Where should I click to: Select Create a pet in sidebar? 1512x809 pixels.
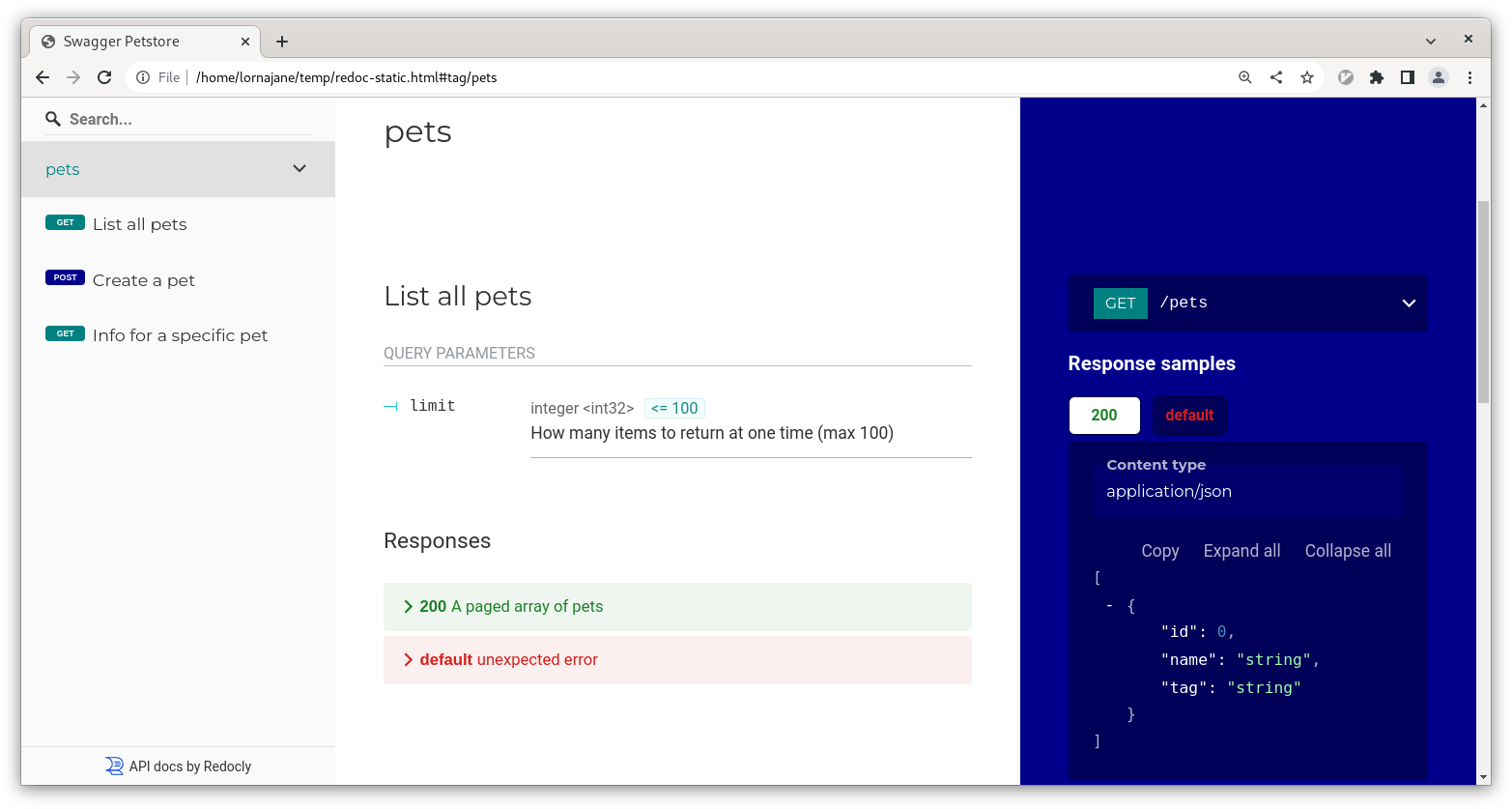tap(144, 280)
